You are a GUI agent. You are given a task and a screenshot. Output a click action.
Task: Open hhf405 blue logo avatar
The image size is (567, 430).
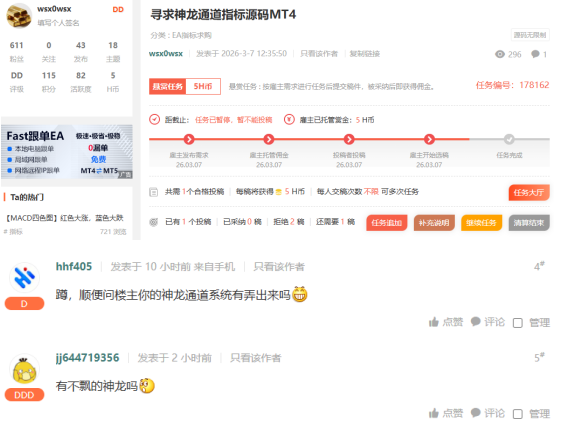pyautogui.click(x=24, y=277)
